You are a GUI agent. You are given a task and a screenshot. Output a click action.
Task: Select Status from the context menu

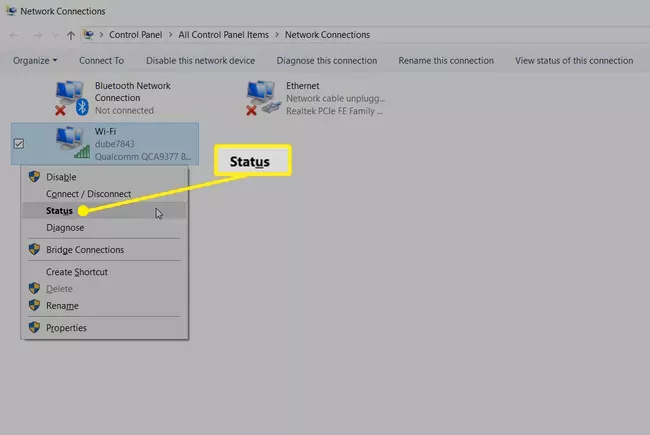tap(104, 211)
